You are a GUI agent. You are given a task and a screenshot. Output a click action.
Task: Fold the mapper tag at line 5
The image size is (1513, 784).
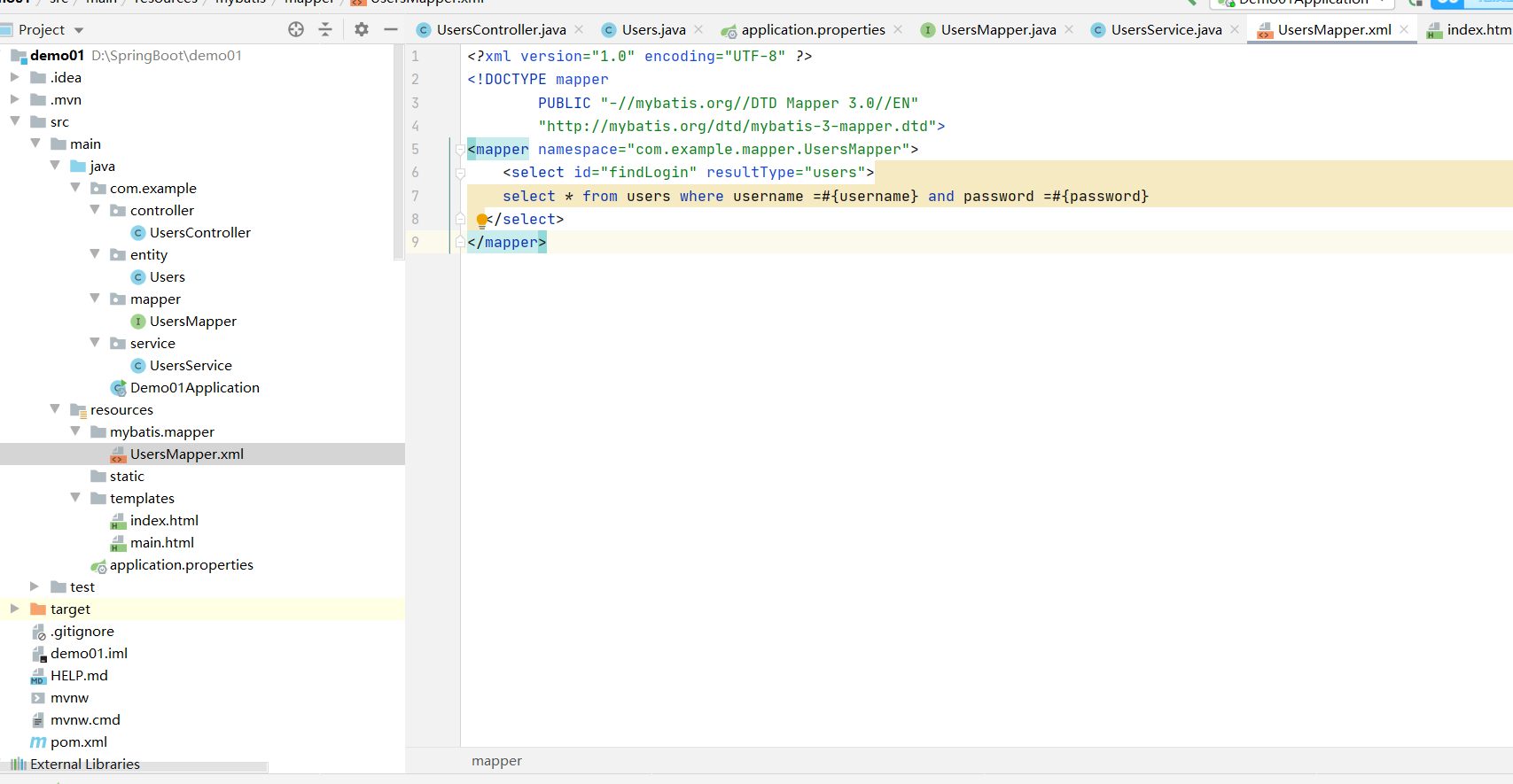coord(460,150)
